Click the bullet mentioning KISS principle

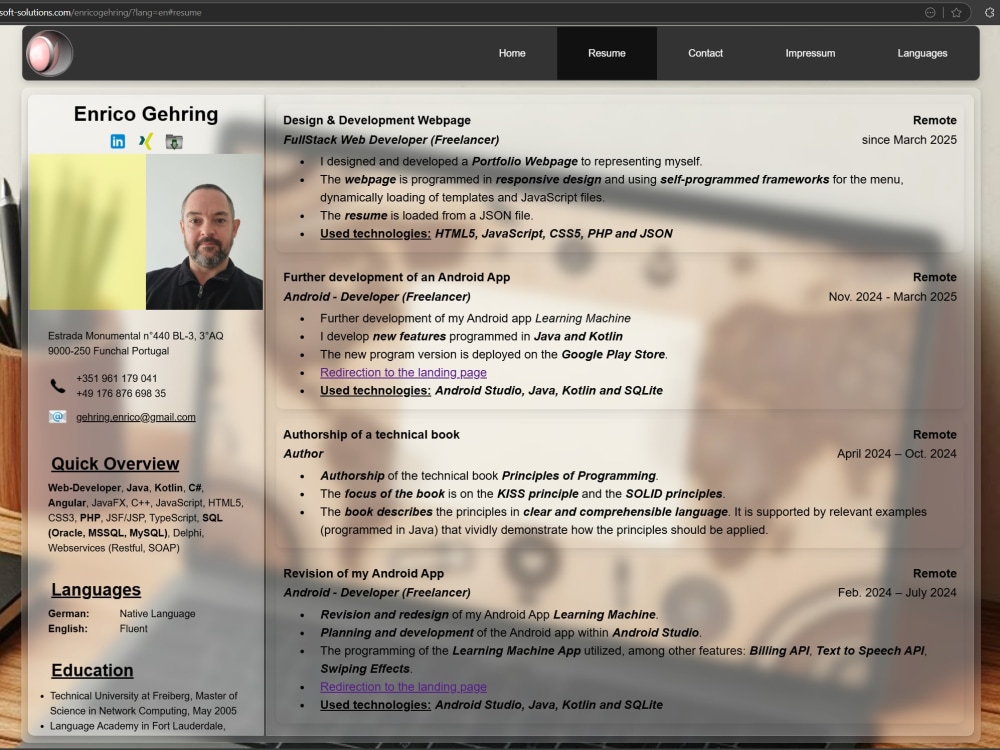(x=522, y=494)
